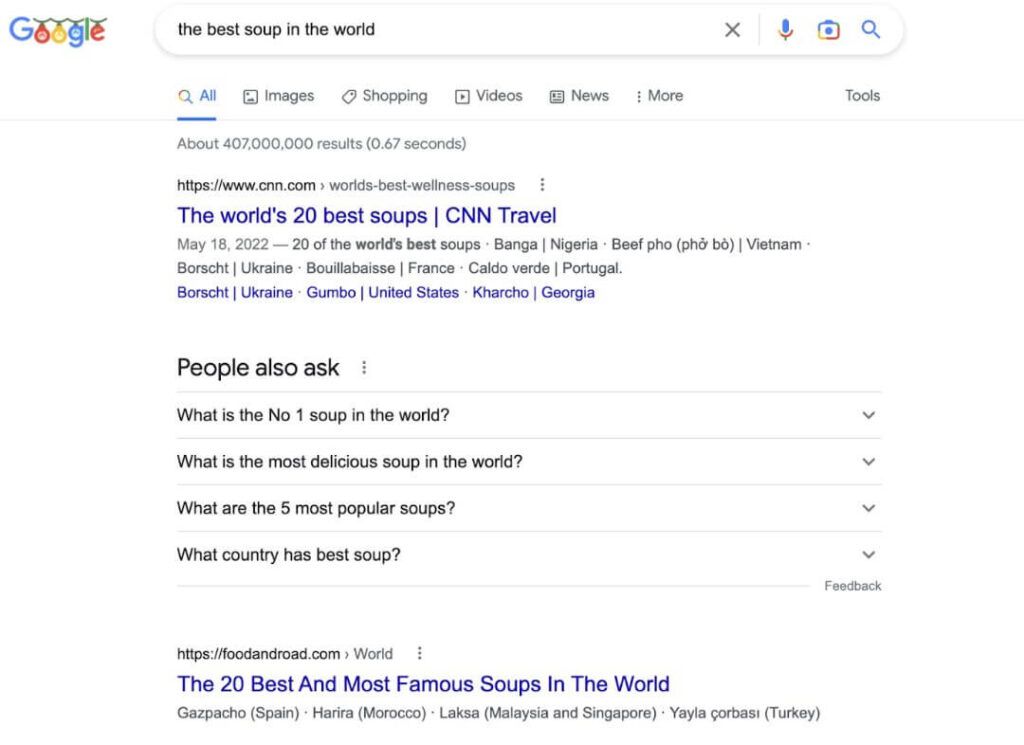Viewport: 1024px width, 745px height.
Task: Click the Tools button
Action: point(862,96)
